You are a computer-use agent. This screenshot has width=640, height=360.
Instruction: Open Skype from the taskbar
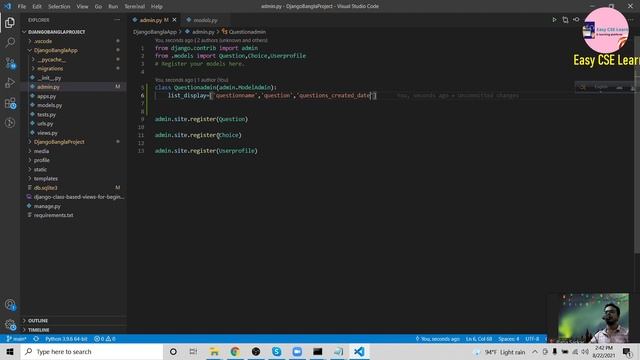point(276,351)
